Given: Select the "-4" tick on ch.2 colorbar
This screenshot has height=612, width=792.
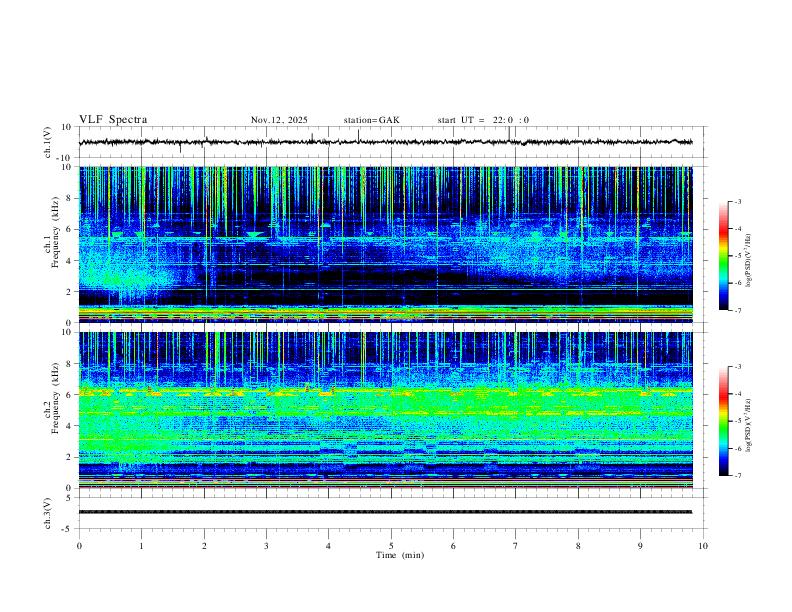Looking at the screenshot, I should click(738, 394).
